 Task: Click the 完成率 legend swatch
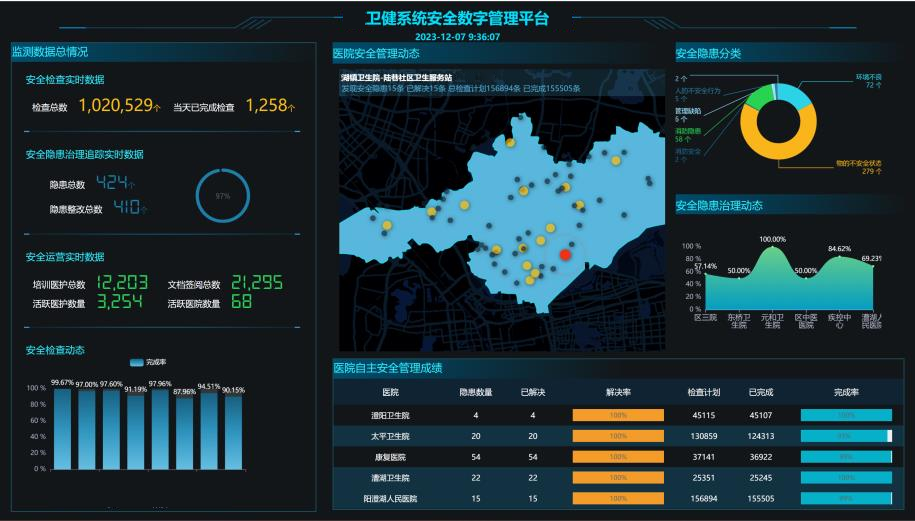click(x=136, y=362)
